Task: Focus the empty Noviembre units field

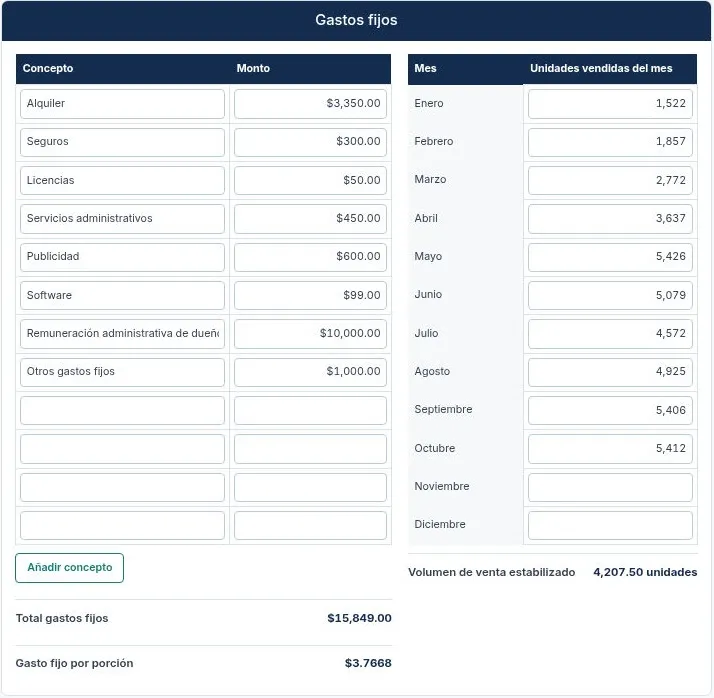Action: [x=610, y=487]
